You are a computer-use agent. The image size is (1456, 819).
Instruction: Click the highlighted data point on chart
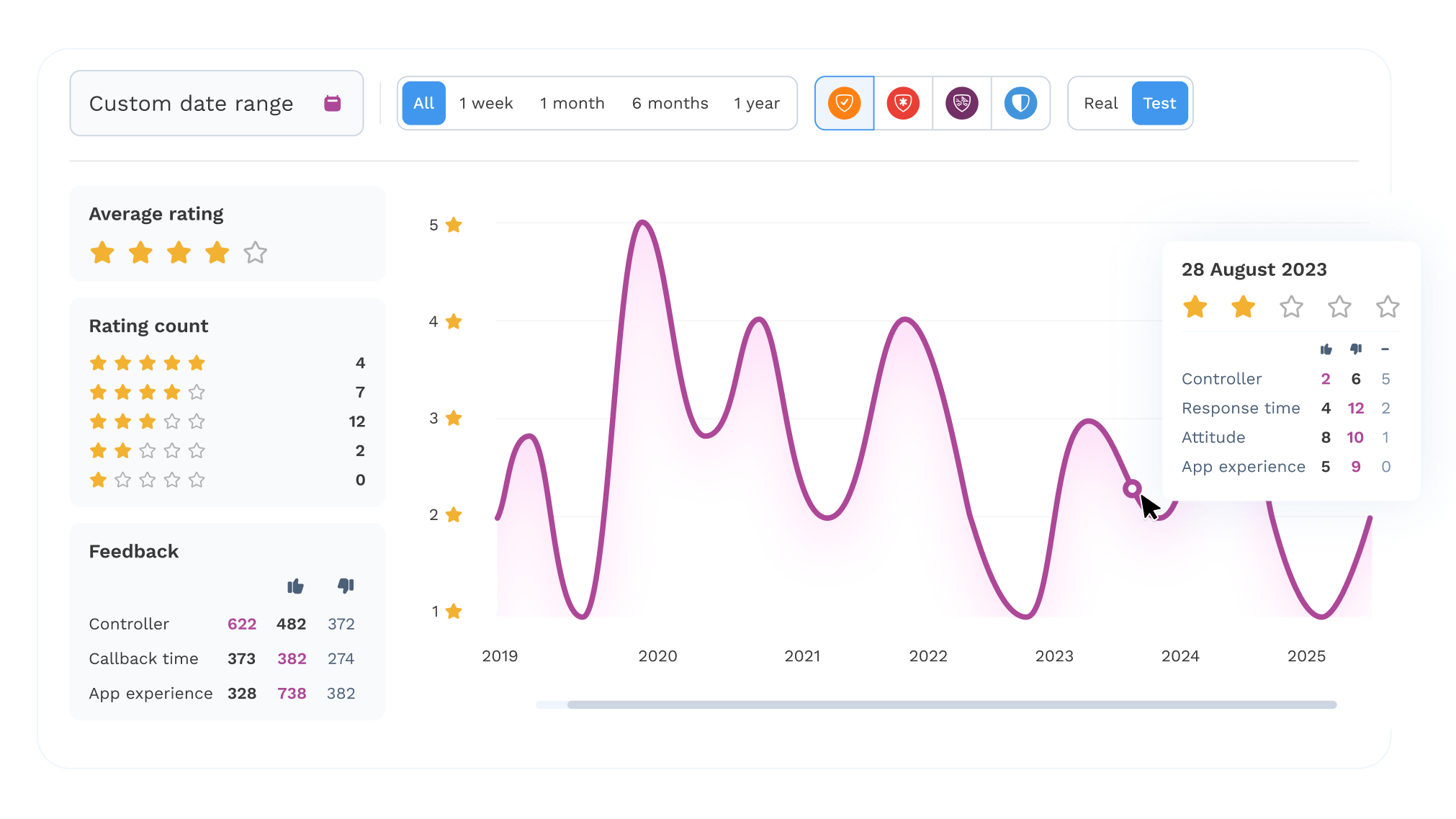(1132, 489)
